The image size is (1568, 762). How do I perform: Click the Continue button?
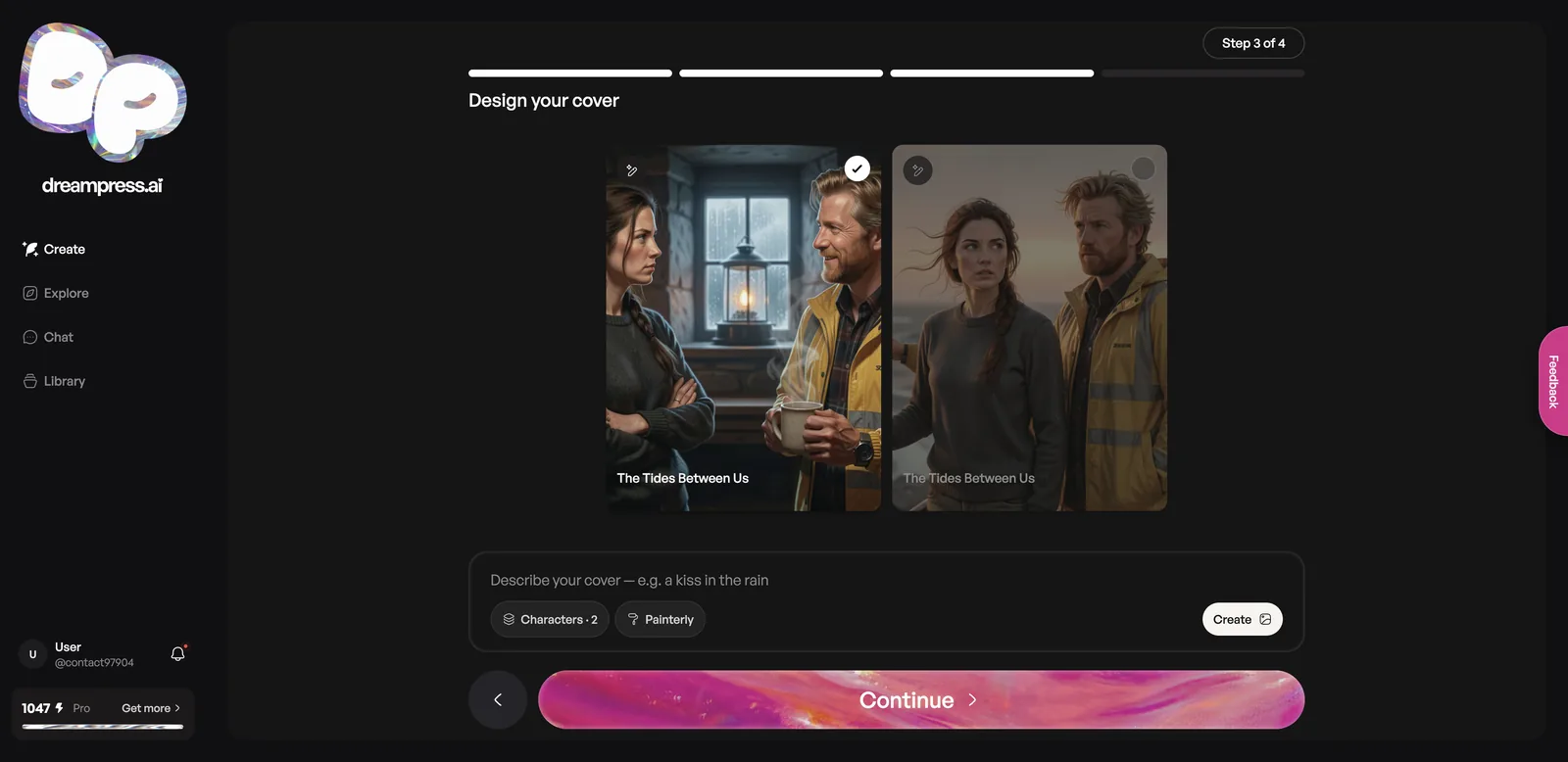[921, 699]
